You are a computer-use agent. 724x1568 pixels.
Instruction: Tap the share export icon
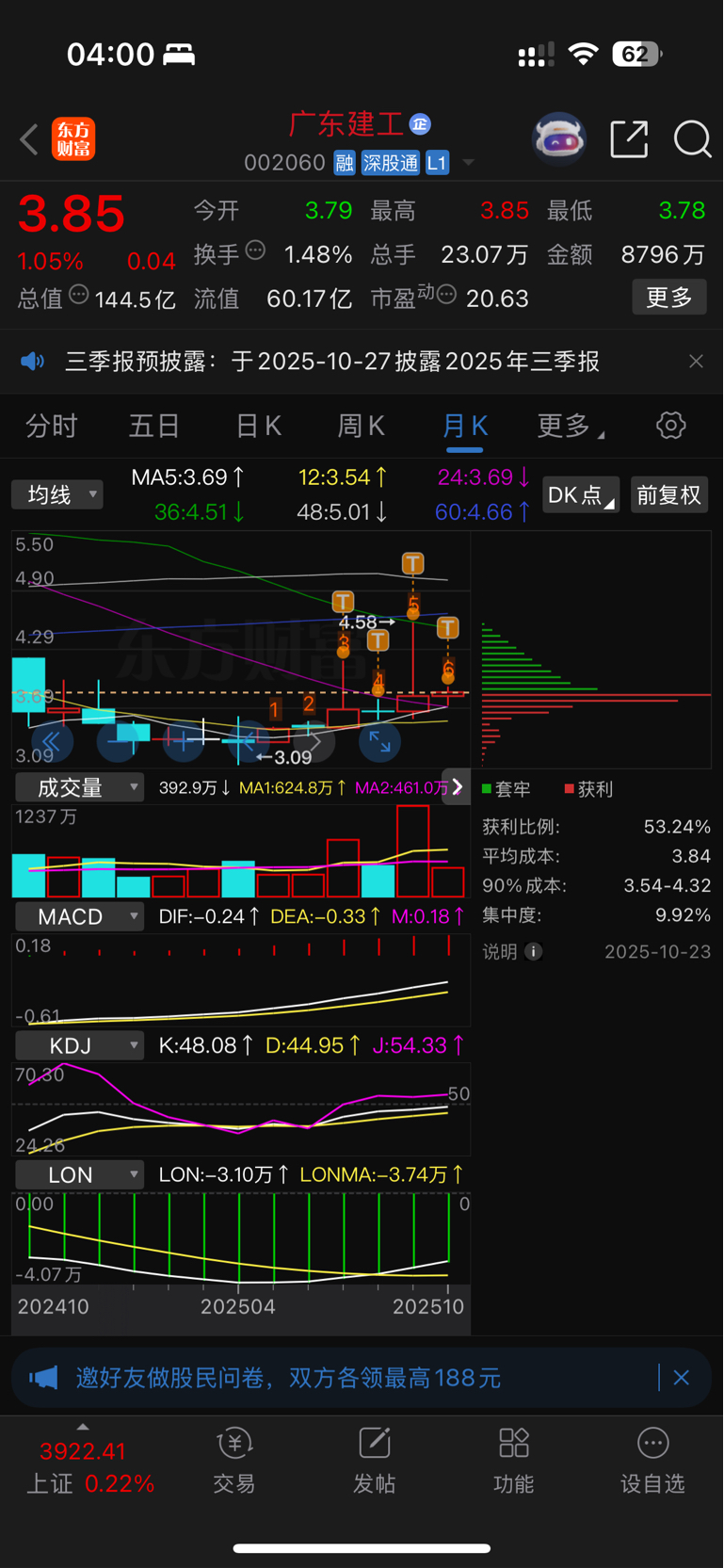point(629,139)
